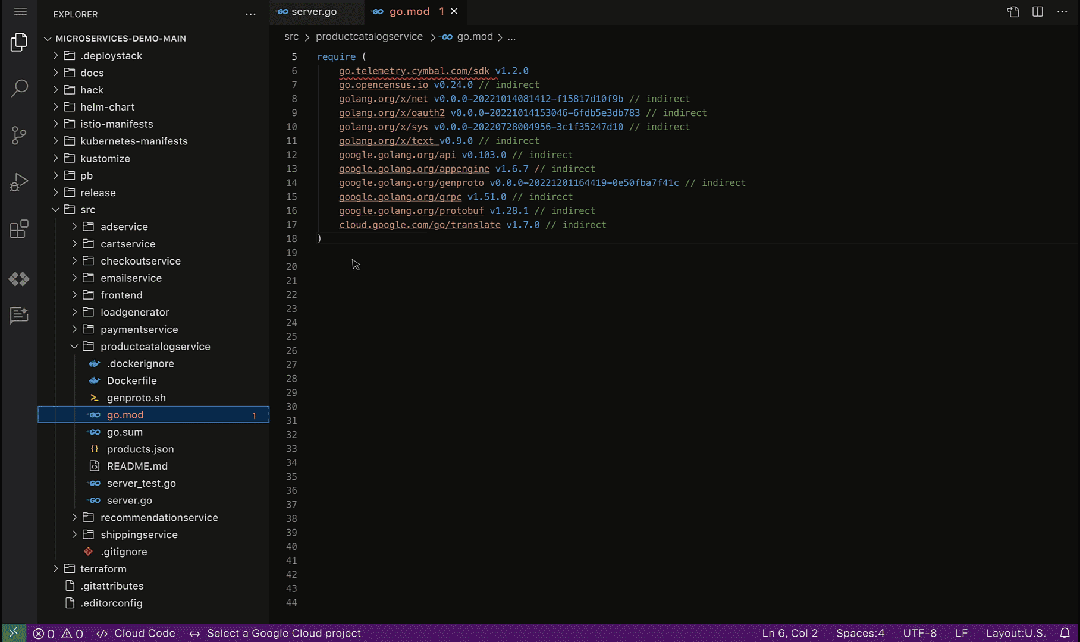Change end of line sequence LF
This screenshot has width=1080, height=642.
click(x=962, y=634)
